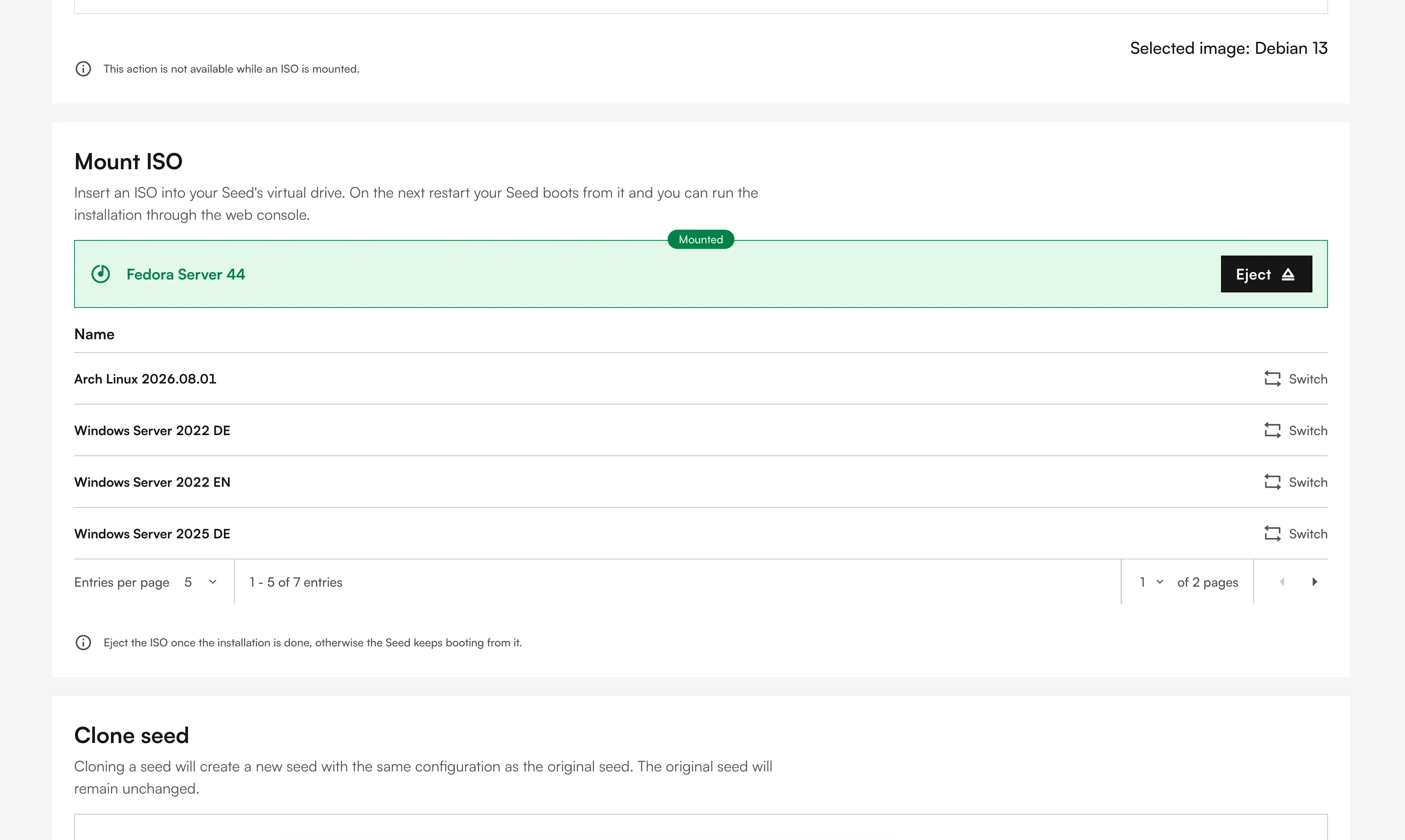1405x840 pixels.
Task: Click the switch arrows icon for Windows Server 2022 DE
Action: (x=1272, y=430)
